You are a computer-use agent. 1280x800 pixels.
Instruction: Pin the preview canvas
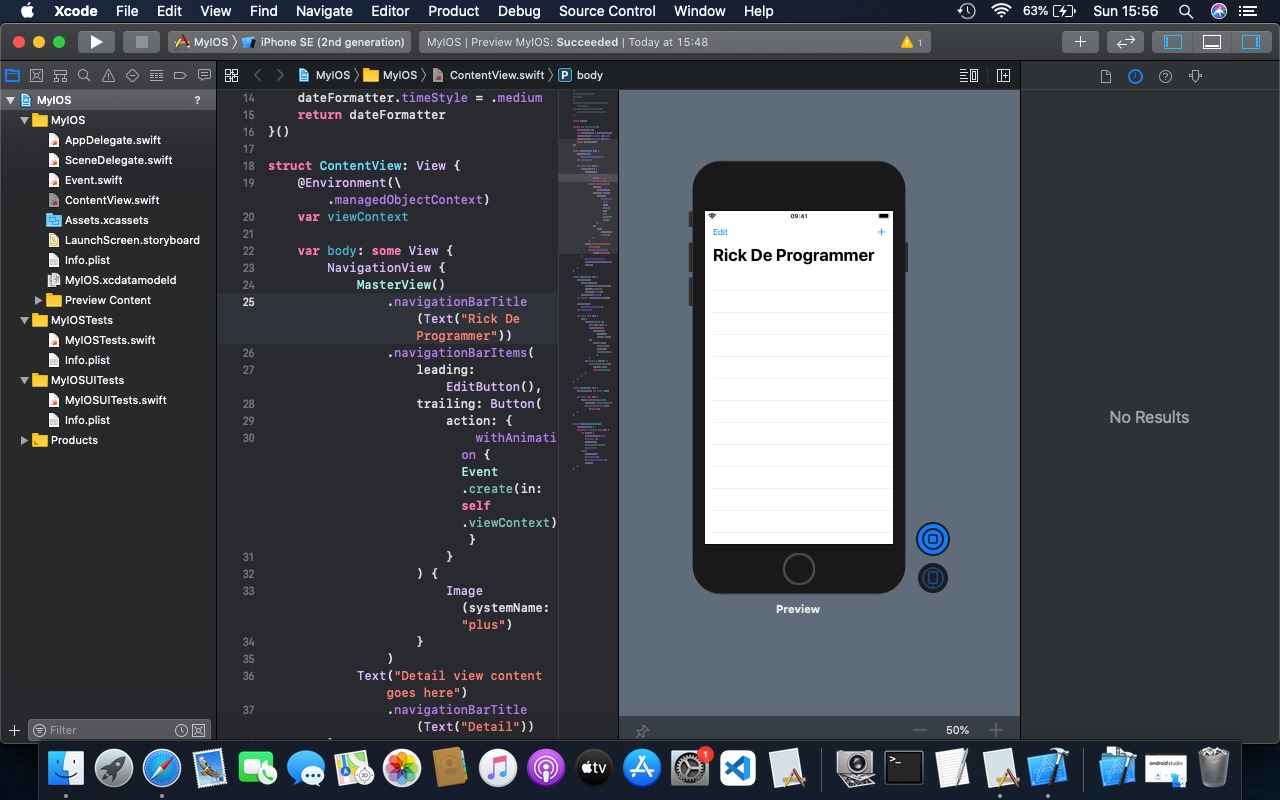click(642, 731)
